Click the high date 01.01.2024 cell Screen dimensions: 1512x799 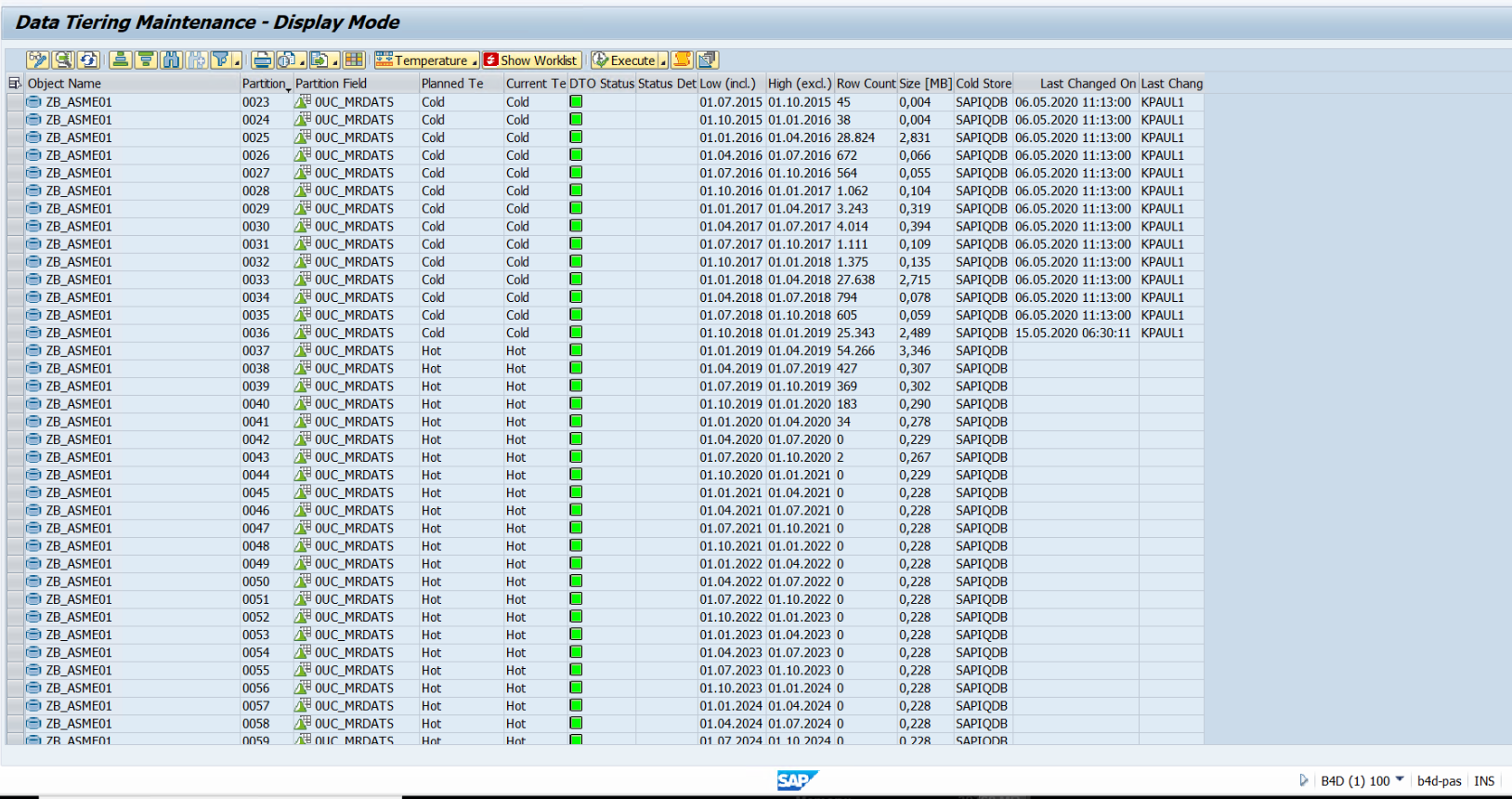800,688
